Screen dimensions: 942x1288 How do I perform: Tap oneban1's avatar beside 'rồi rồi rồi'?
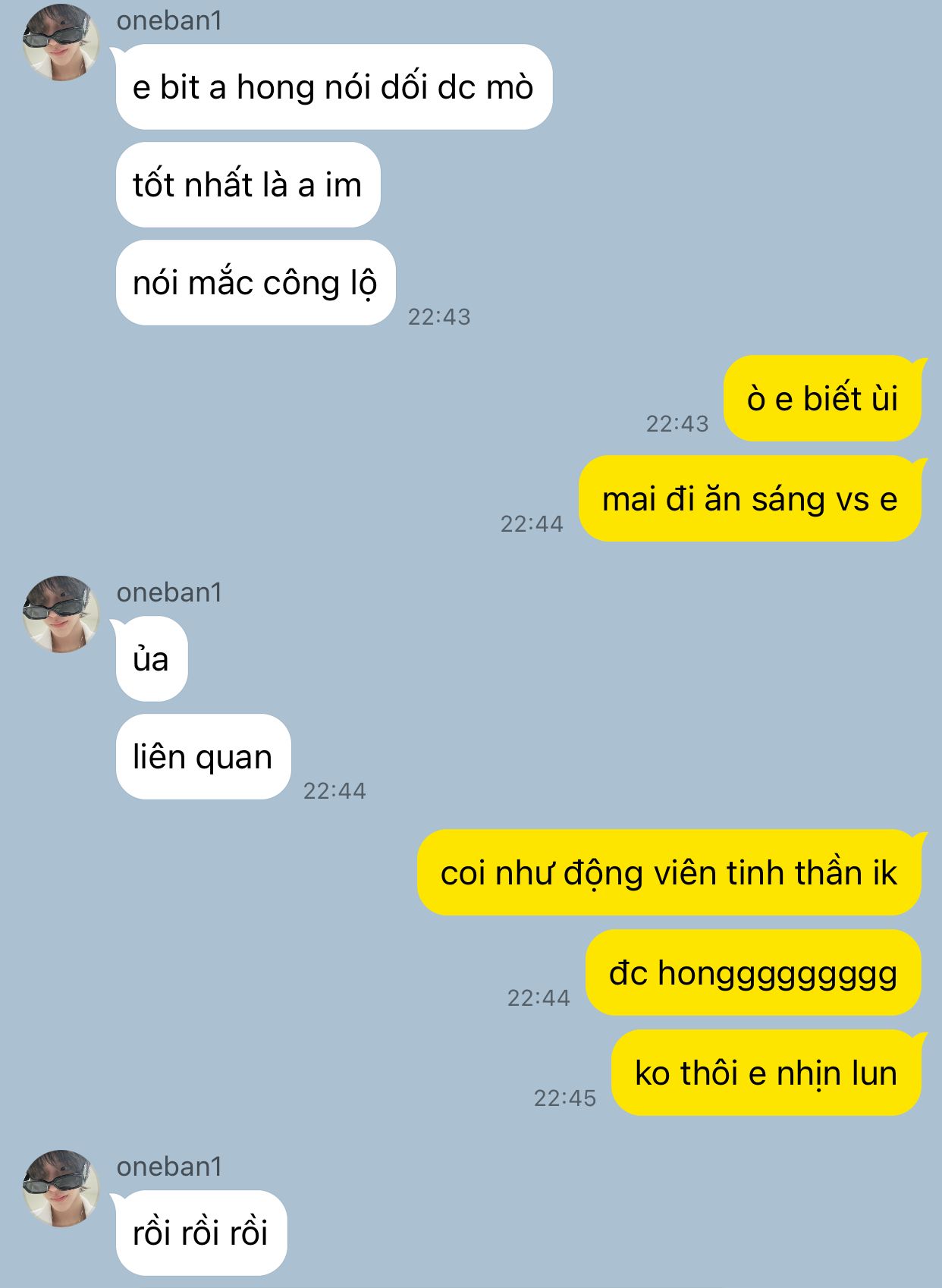tap(61, 1188)
